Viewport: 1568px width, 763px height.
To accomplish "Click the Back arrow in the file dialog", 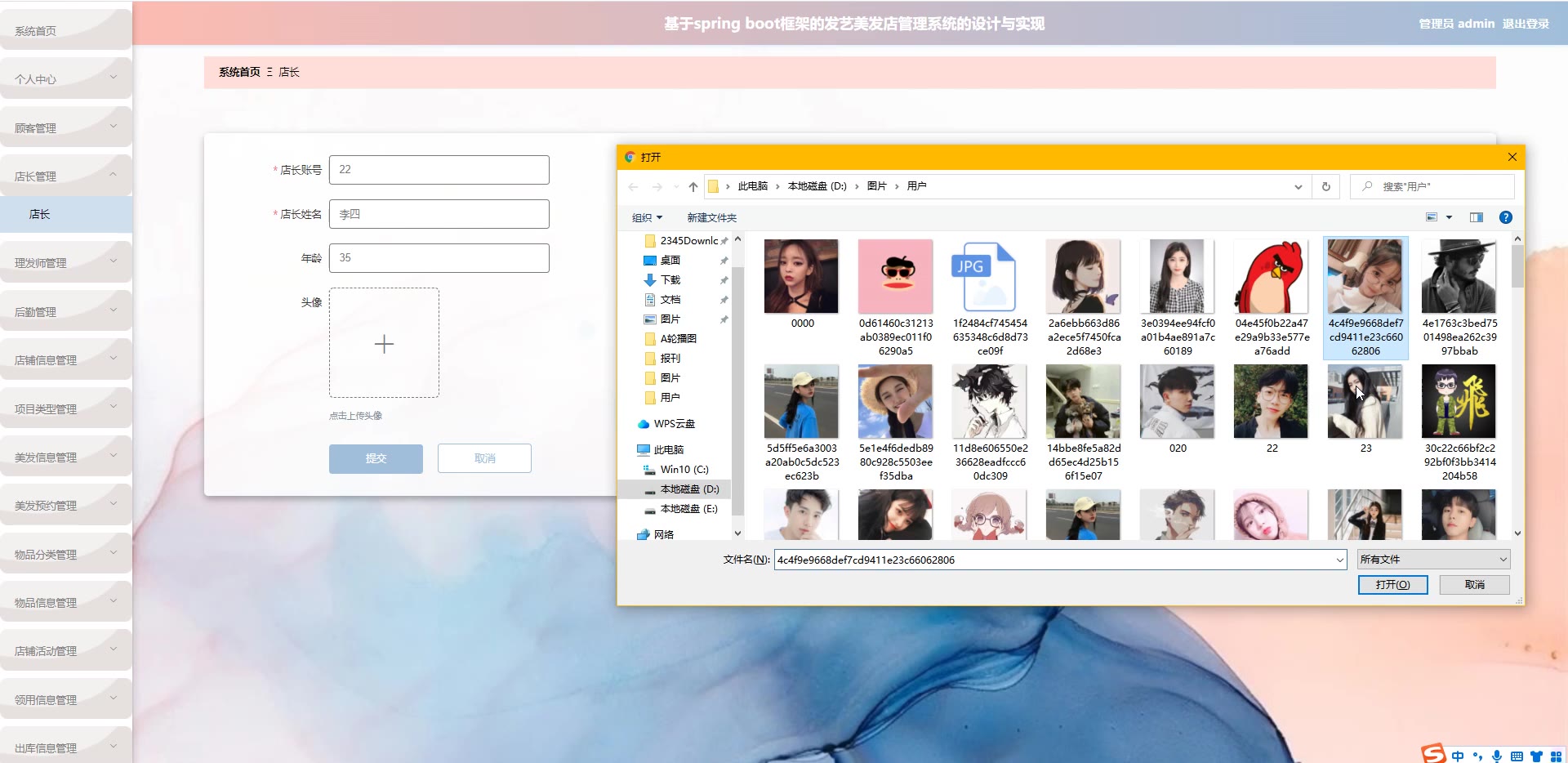I will pos(633,187).
